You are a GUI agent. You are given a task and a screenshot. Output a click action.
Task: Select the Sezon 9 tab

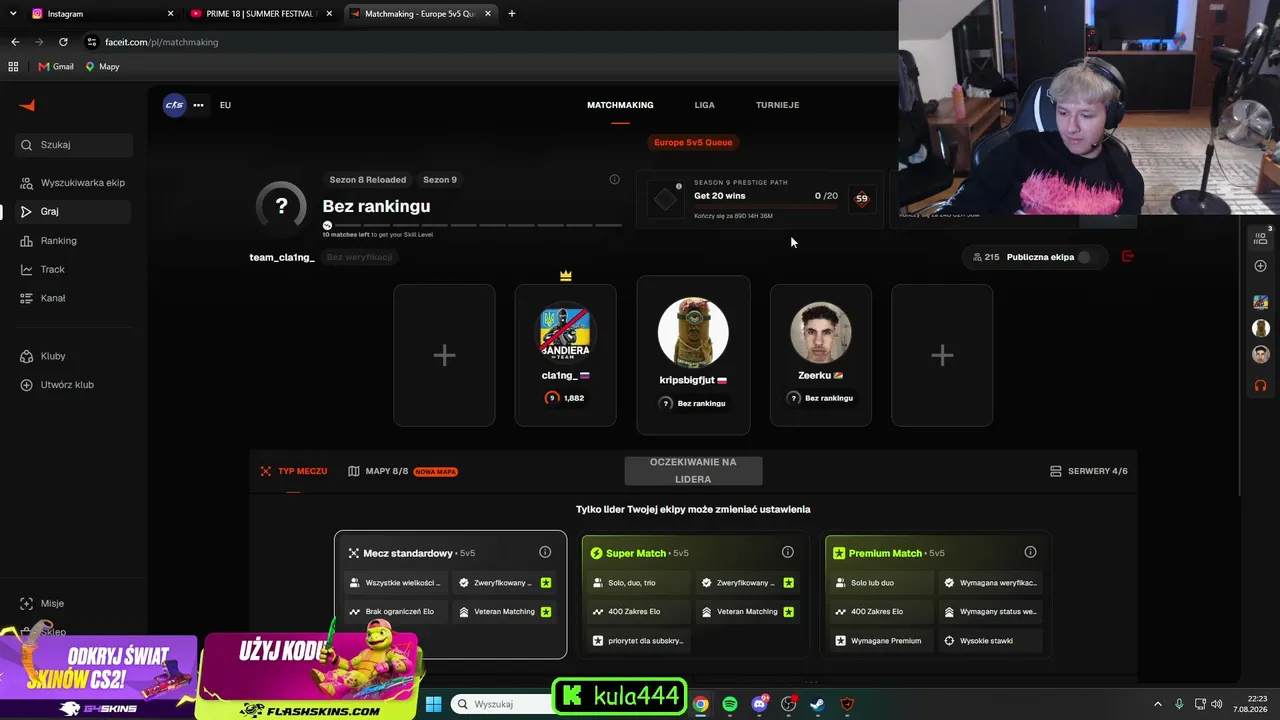click(440, 180)
